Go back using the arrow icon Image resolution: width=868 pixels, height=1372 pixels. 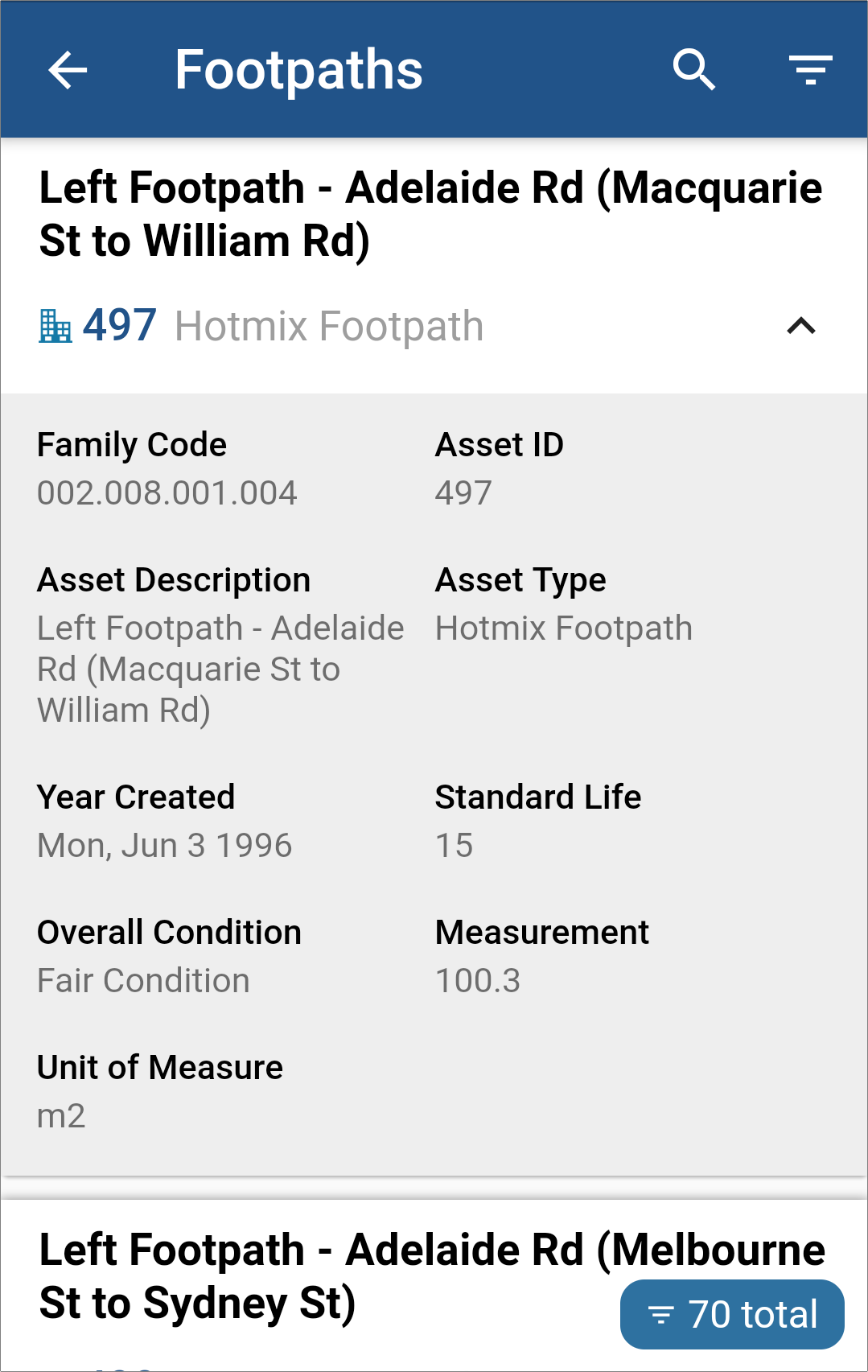(x=68, y=70)
